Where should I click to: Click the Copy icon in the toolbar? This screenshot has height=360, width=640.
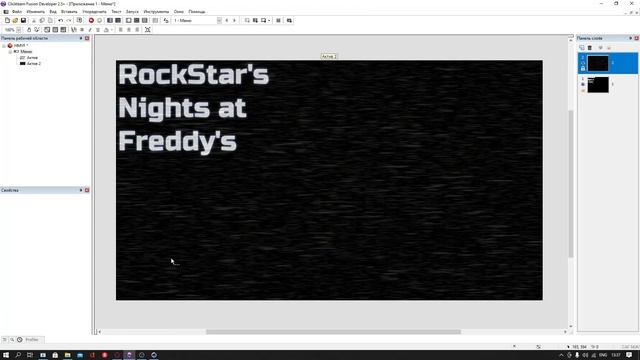tap(42, 20)
